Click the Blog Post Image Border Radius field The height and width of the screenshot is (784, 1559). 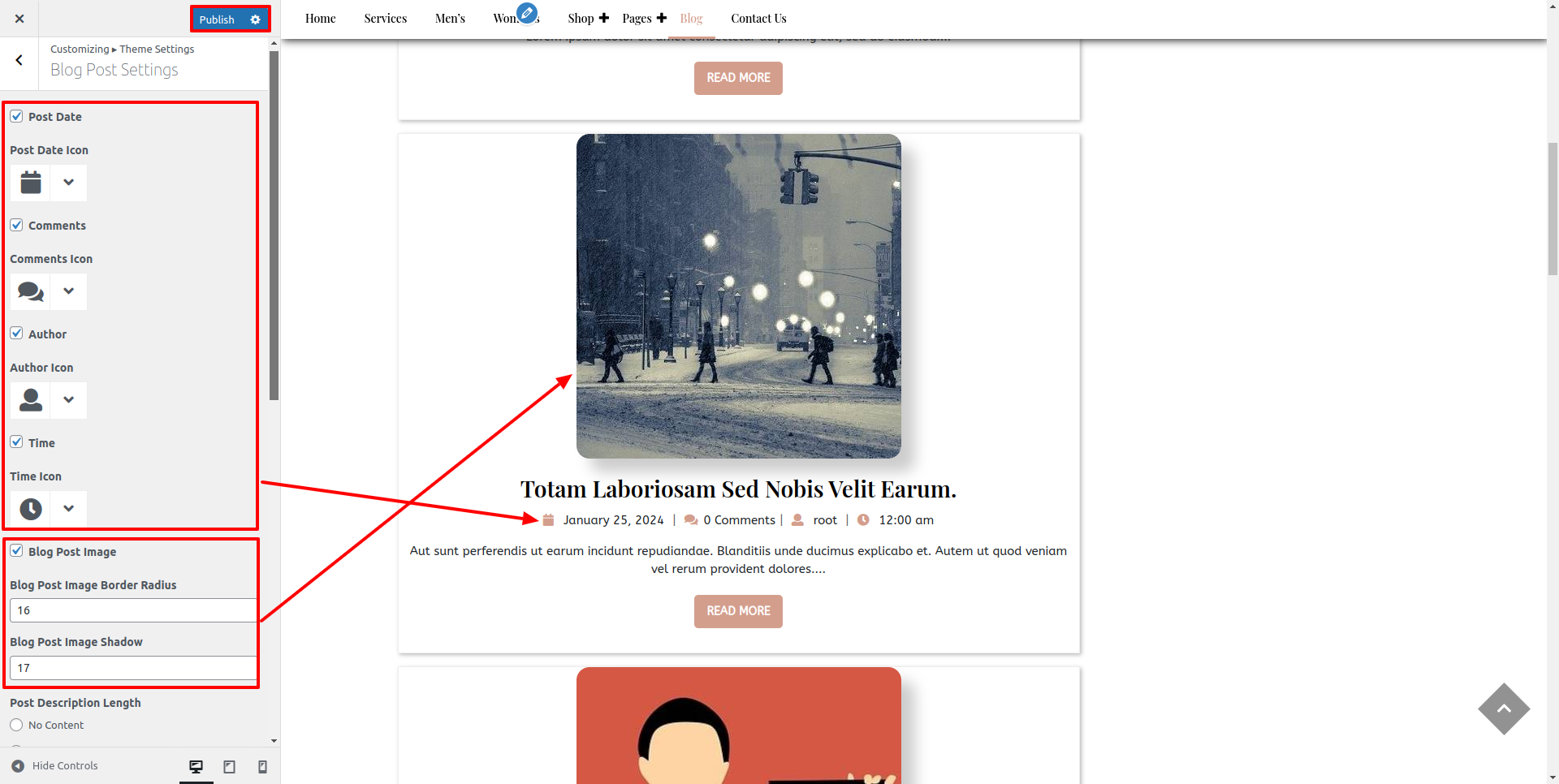click(x=133, y=610)
